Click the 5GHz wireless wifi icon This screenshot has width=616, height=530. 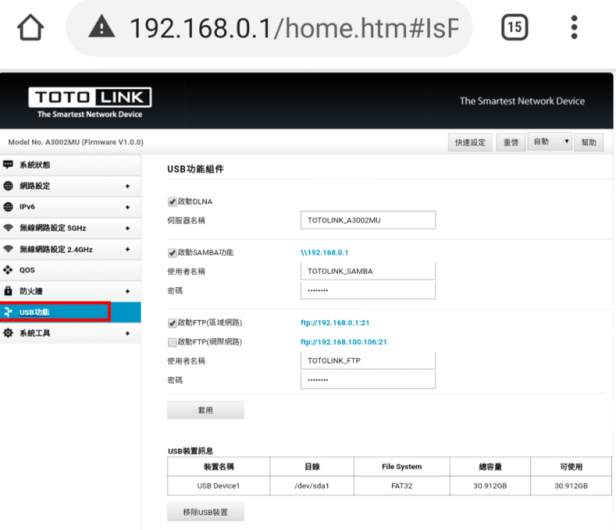pos(8,227)
